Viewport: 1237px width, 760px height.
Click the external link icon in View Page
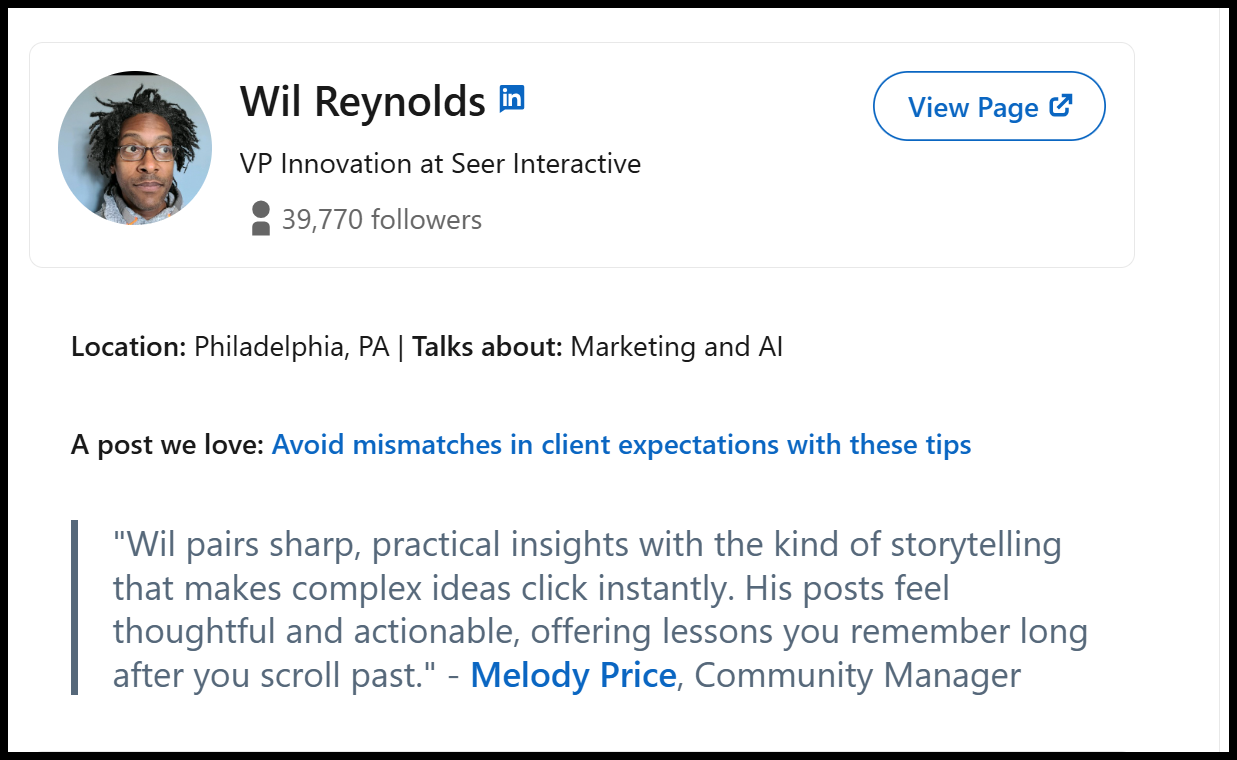point(1061,105)
